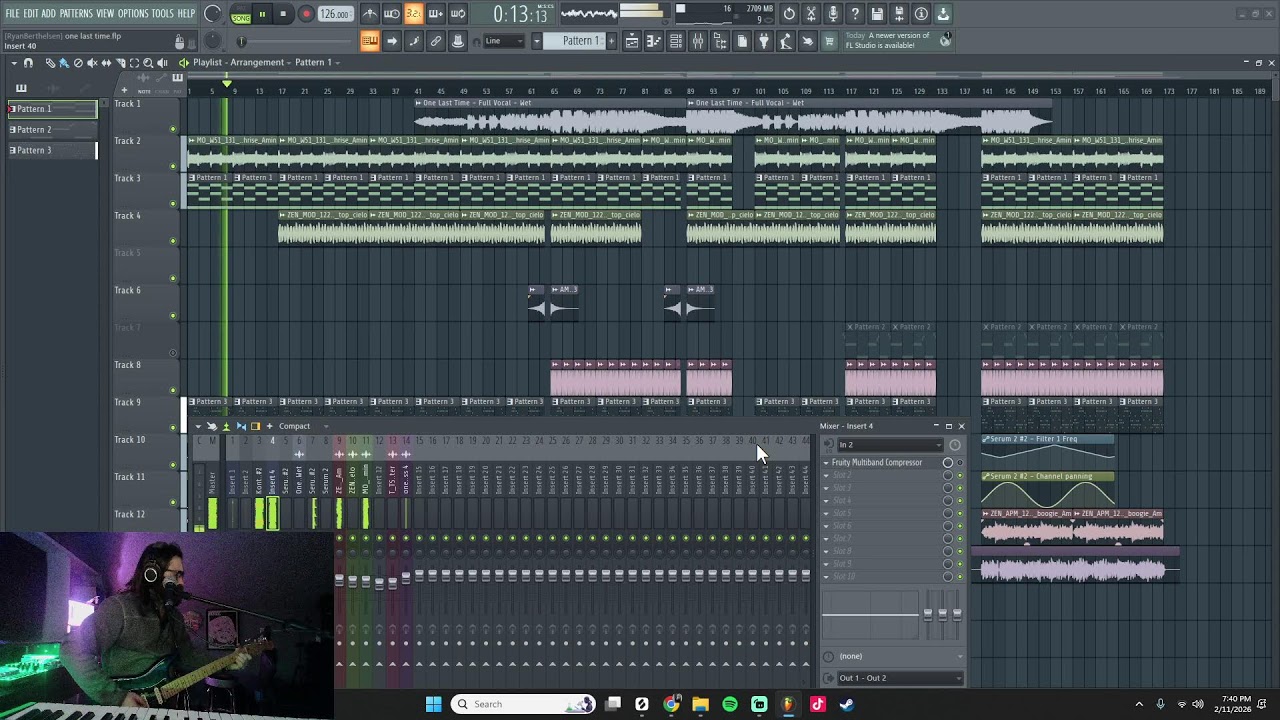This screenshot has height=720, width=1280.
Task: Open audio editor scissors icon
Action: 811,14
